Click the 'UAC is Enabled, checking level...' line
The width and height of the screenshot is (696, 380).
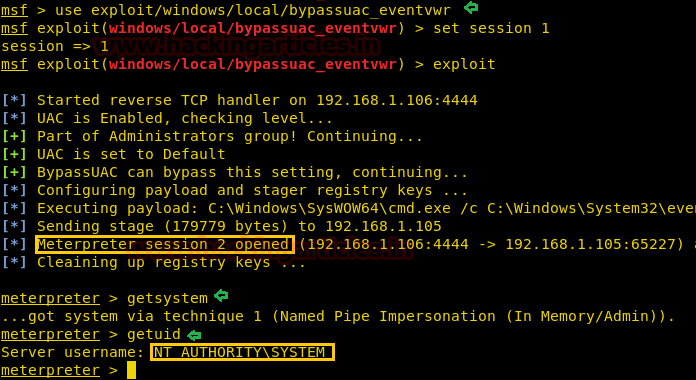pyautogui.click(x=185, y=118)
